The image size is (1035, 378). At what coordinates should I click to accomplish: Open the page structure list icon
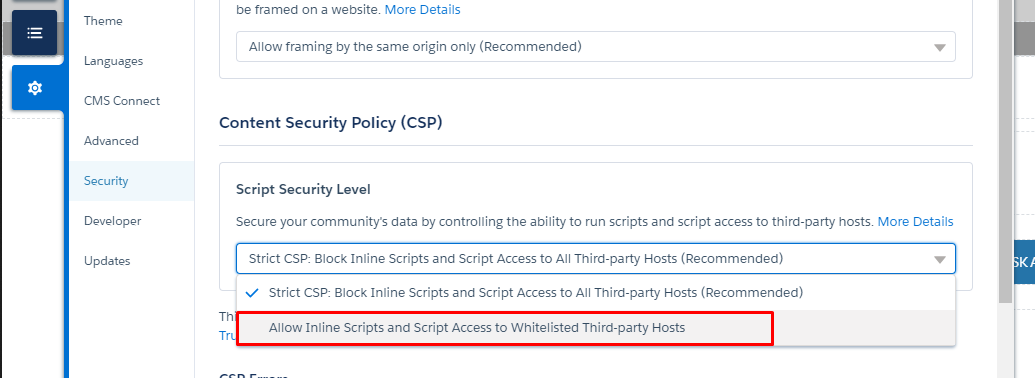[x=34, y=32]
